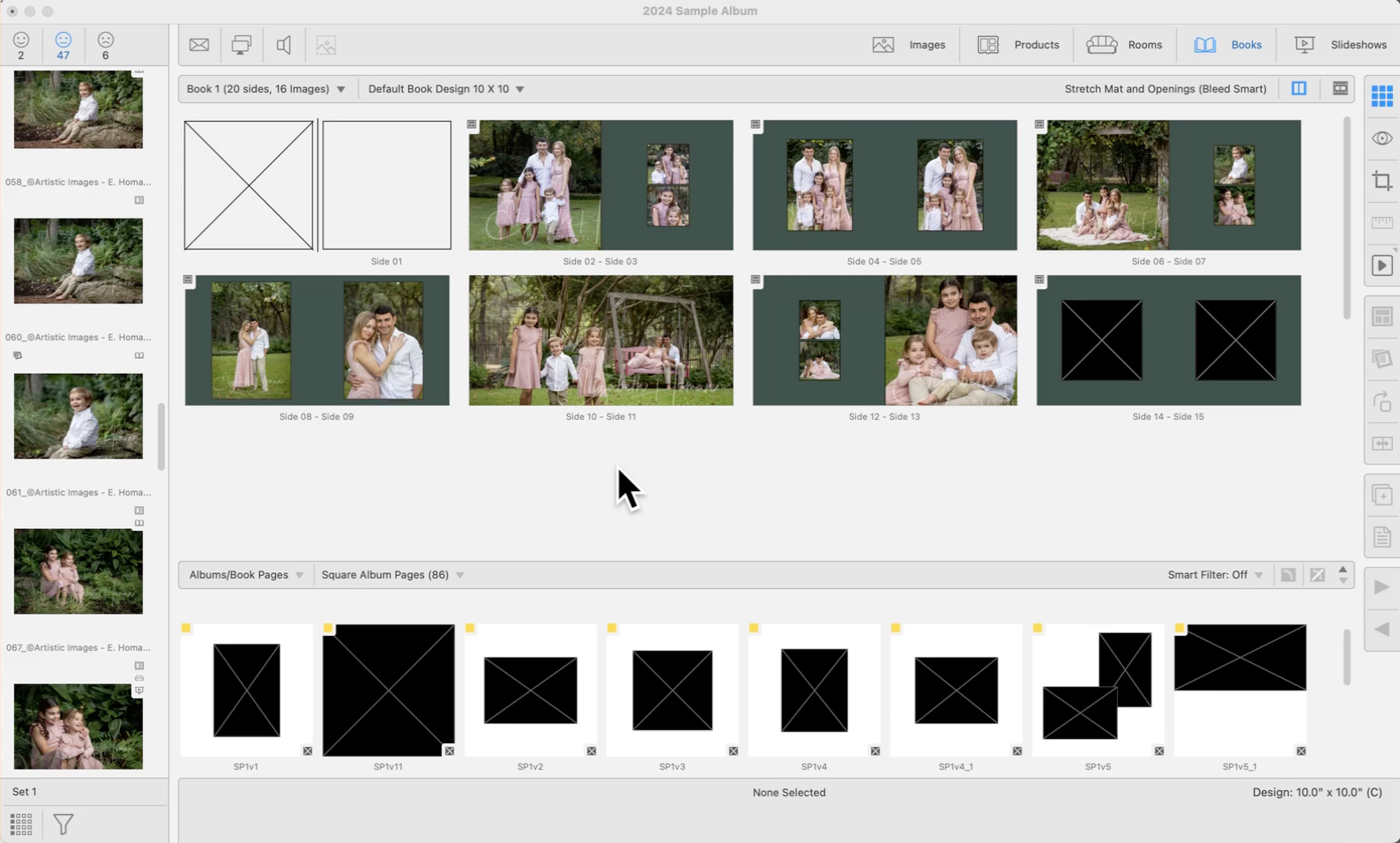Select the Side 10 - Side 11 spread
The height and width of the screenshot is (843, 1400).
(600, 340)
